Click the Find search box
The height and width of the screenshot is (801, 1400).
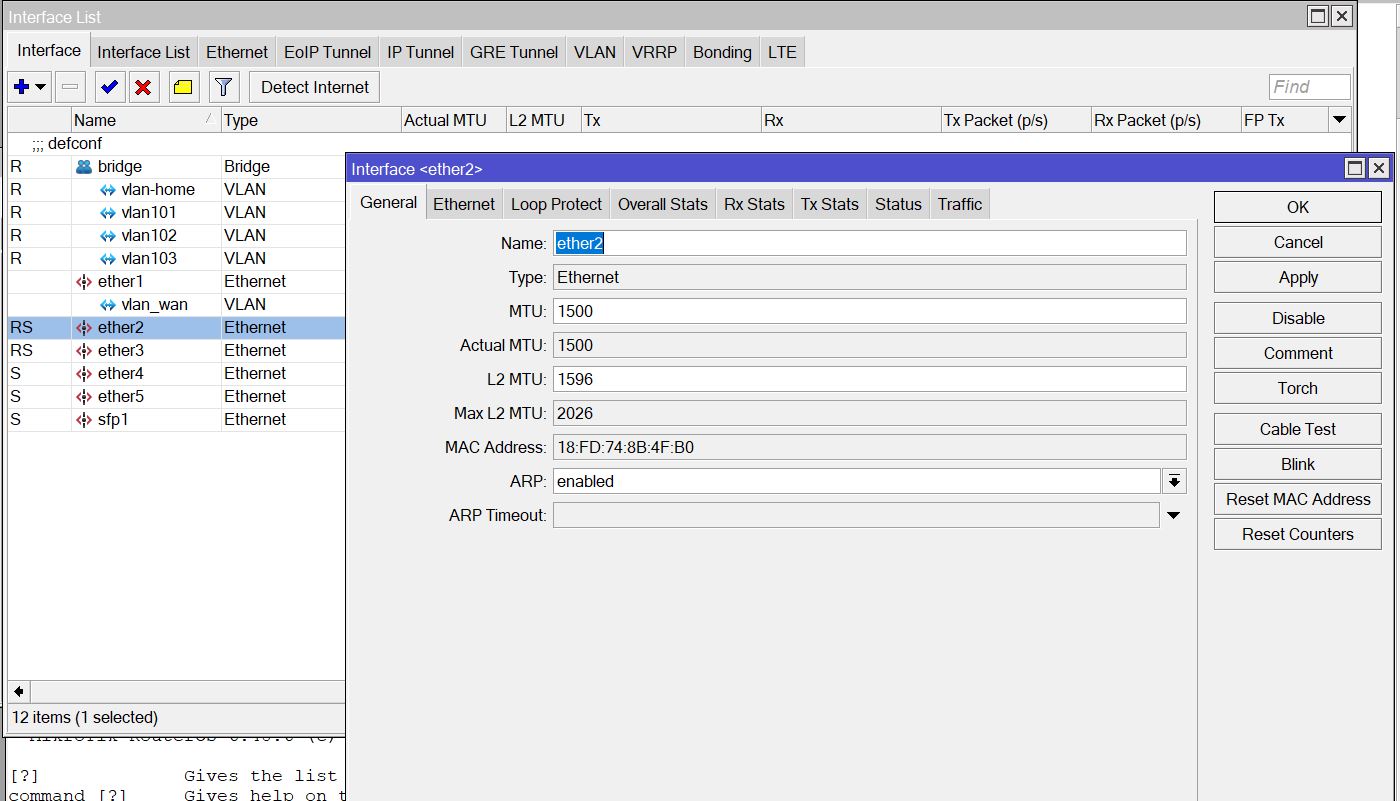point(1309,87)
